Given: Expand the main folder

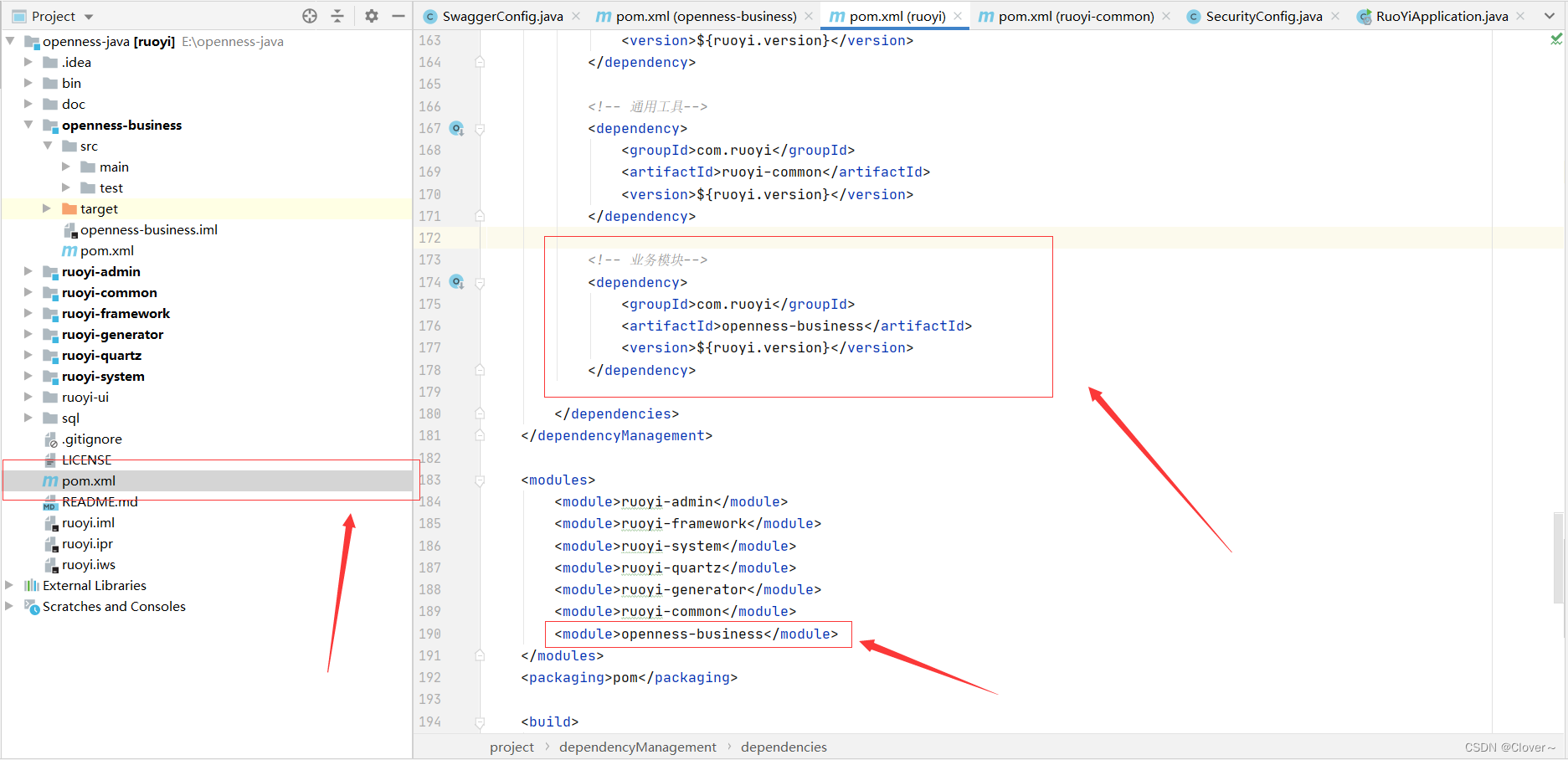Looking at the screenshot, I should [x=66, y=167].
